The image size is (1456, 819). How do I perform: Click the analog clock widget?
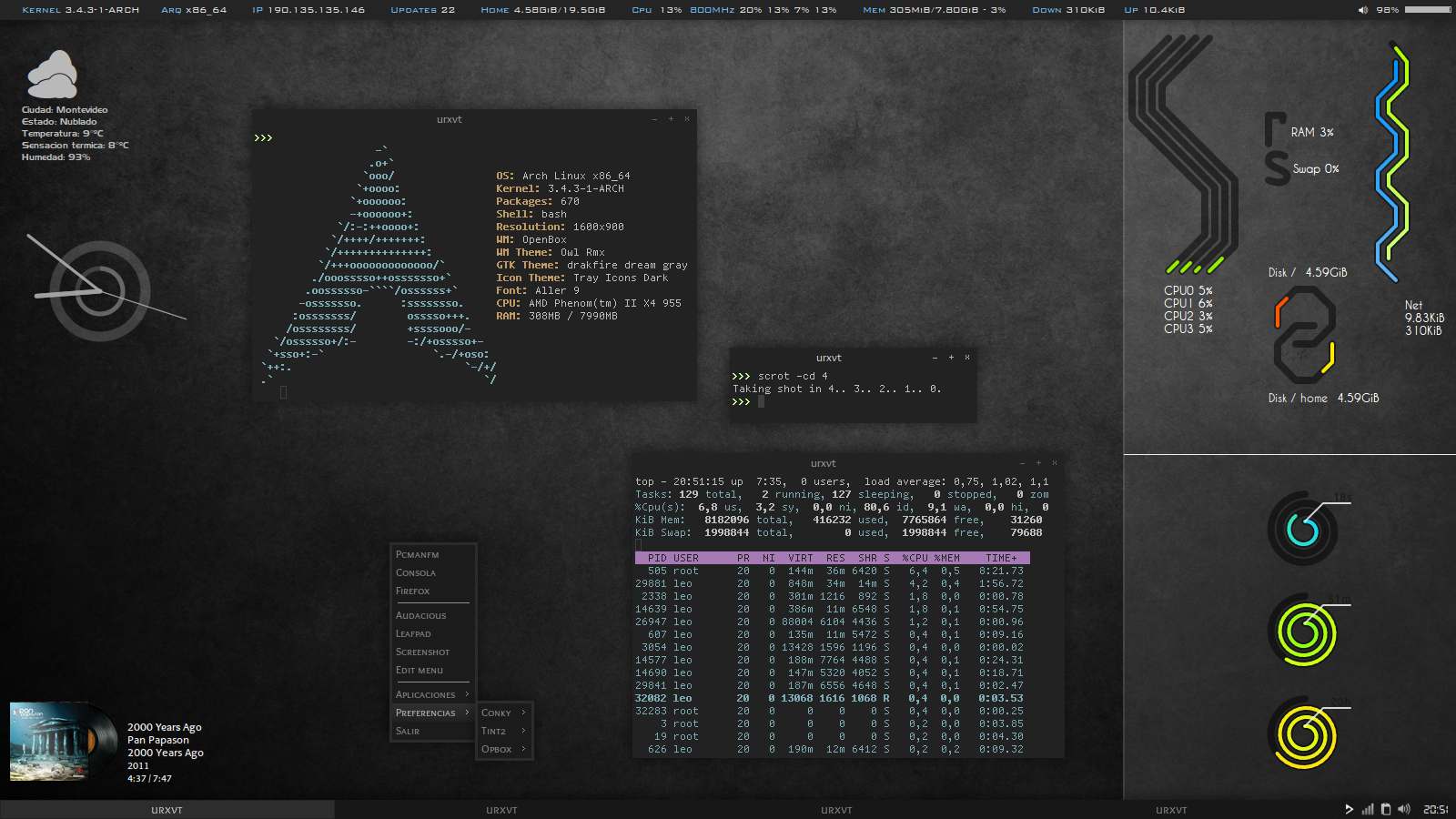[x=100, y=291]
